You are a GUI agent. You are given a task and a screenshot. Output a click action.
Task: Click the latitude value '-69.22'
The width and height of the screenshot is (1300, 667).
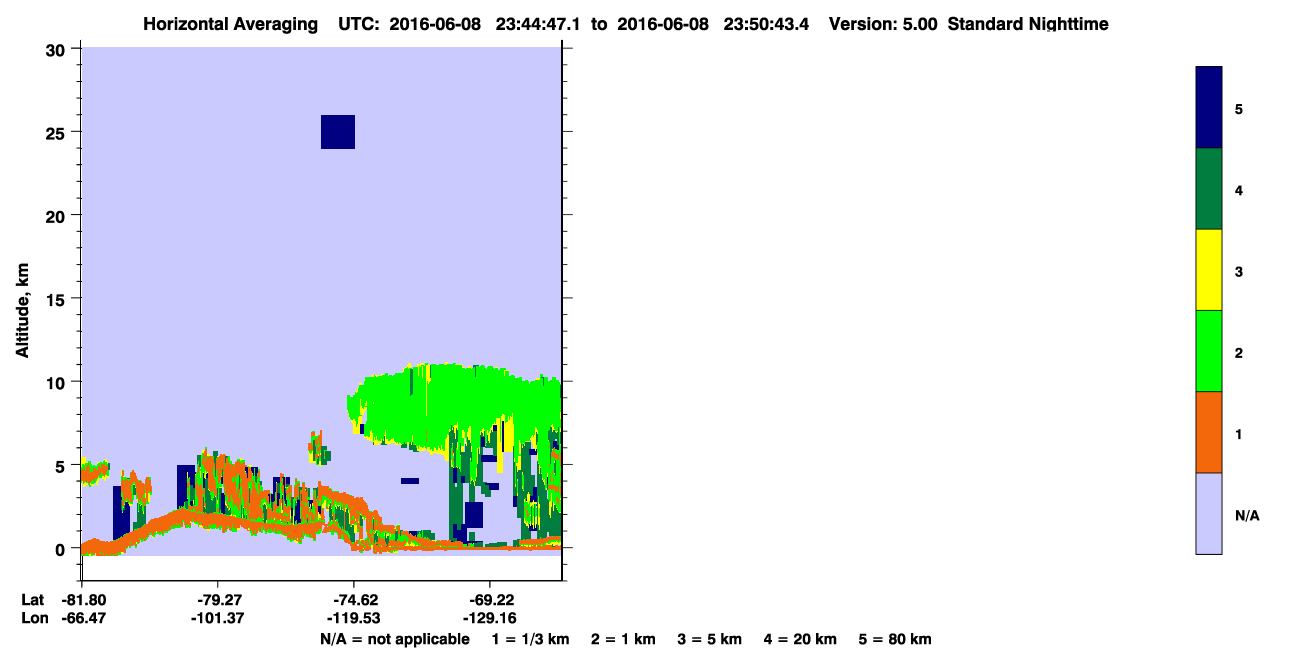point(488,600)
